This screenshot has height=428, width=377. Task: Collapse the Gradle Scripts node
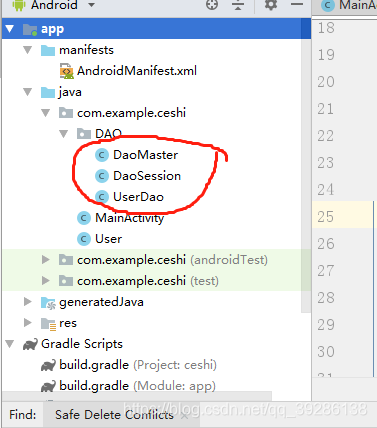tap(10, 344)
